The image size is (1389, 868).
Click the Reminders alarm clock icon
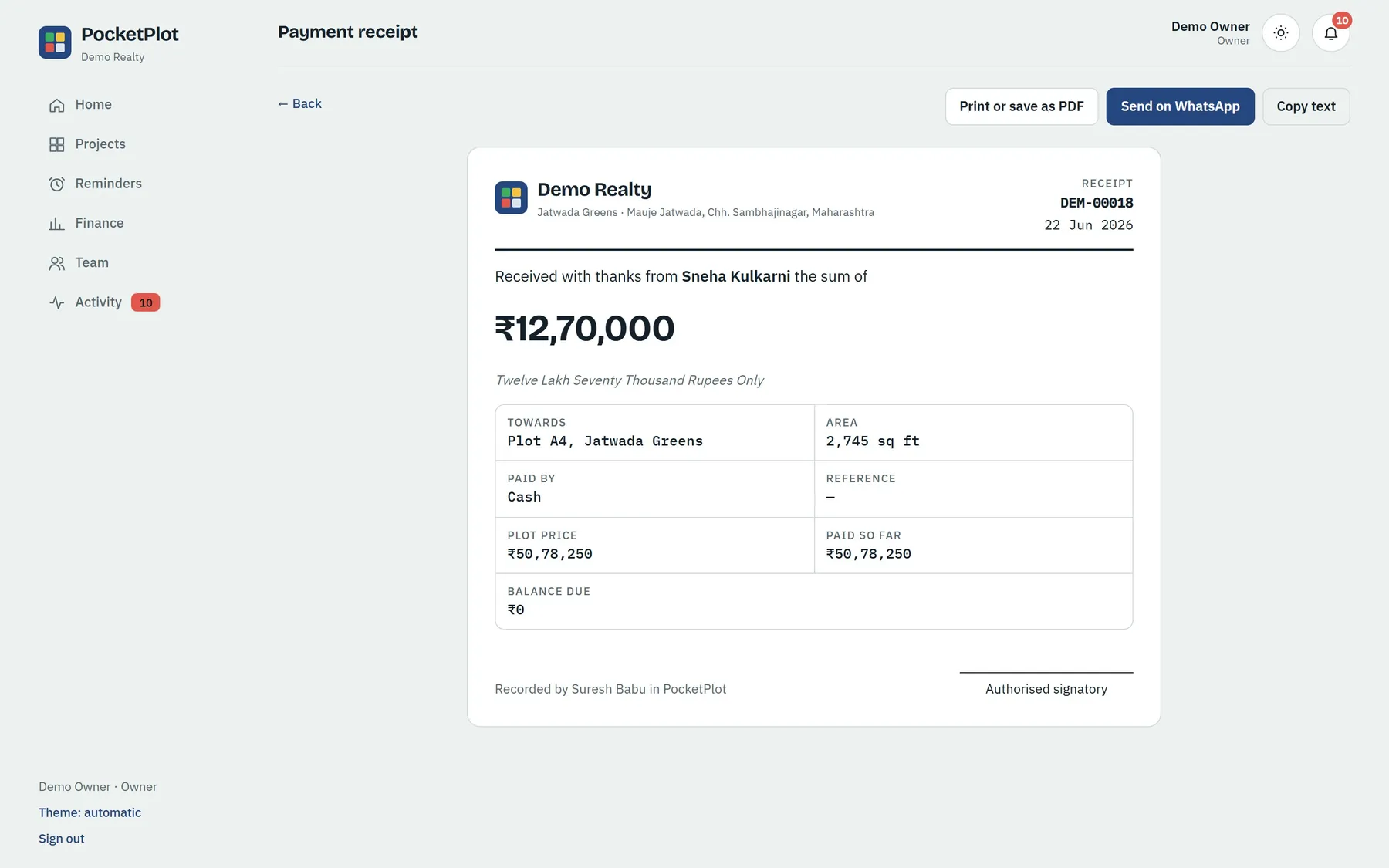tap(56, 184)
